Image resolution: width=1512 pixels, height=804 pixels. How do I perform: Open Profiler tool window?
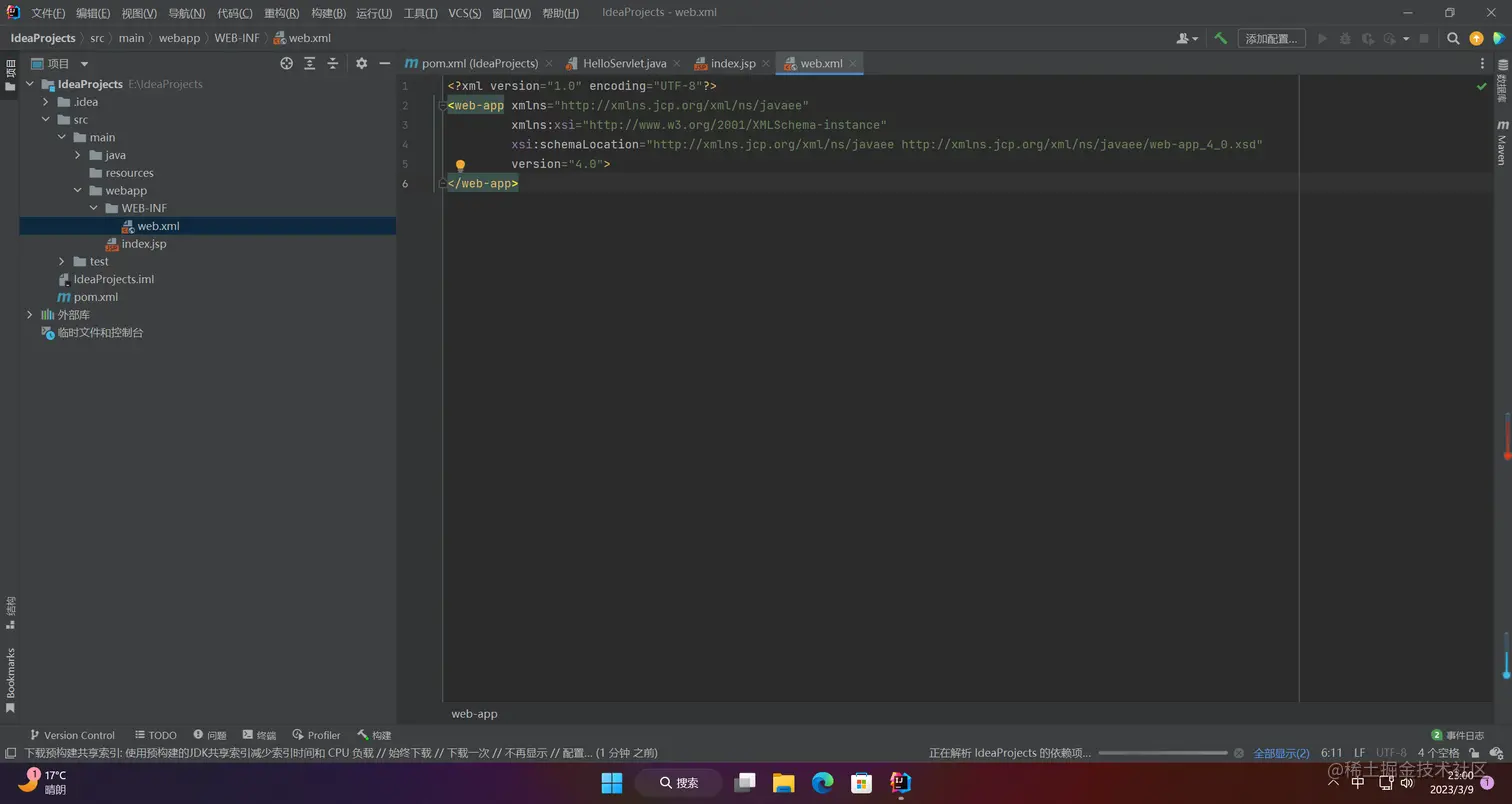coord(316,735)
